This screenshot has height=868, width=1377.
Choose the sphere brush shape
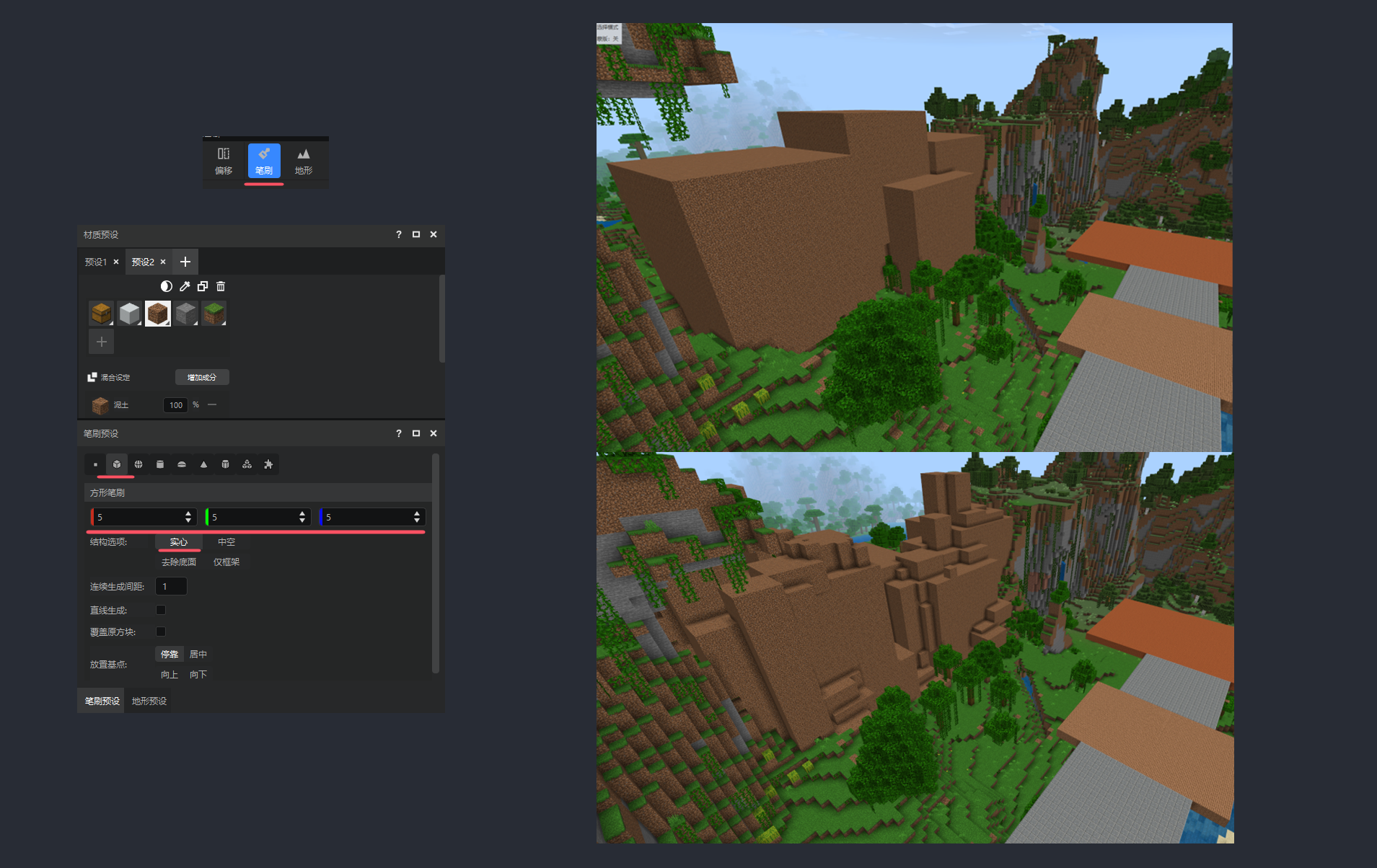point(138,464)
